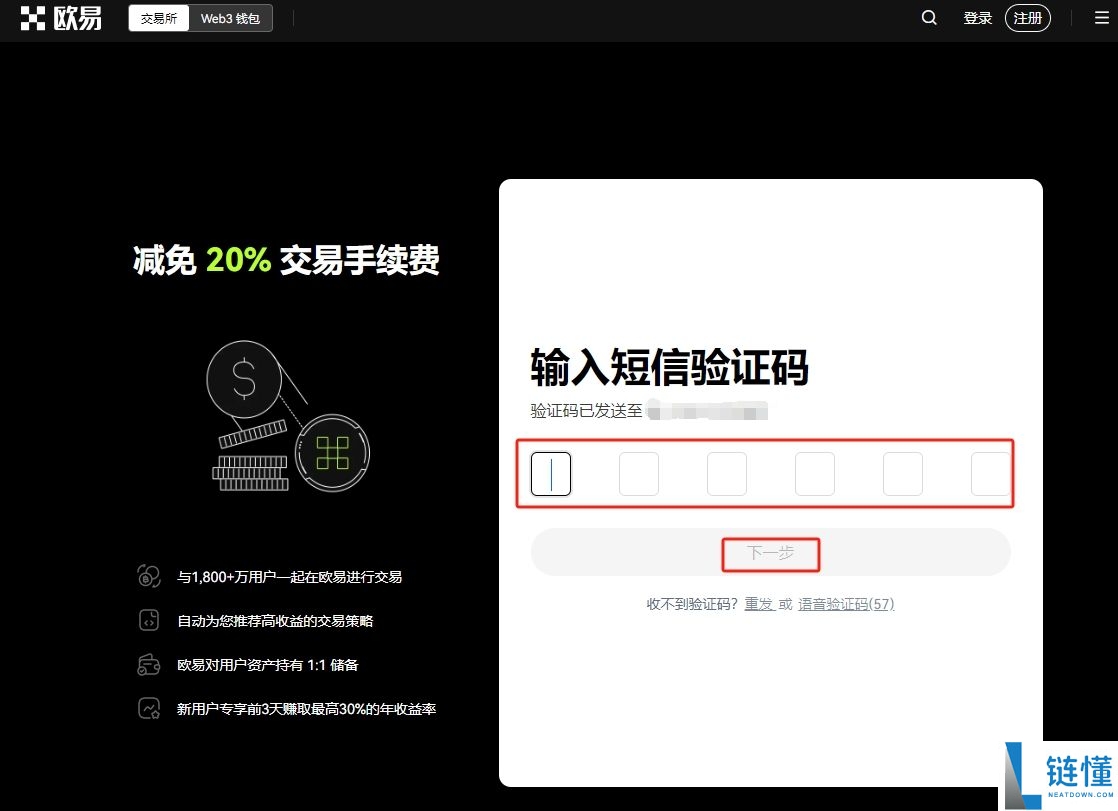Click the 重发 resend link
Image resolution: width=1118 pixels, height=811 pixels.
tap(760, 604)
